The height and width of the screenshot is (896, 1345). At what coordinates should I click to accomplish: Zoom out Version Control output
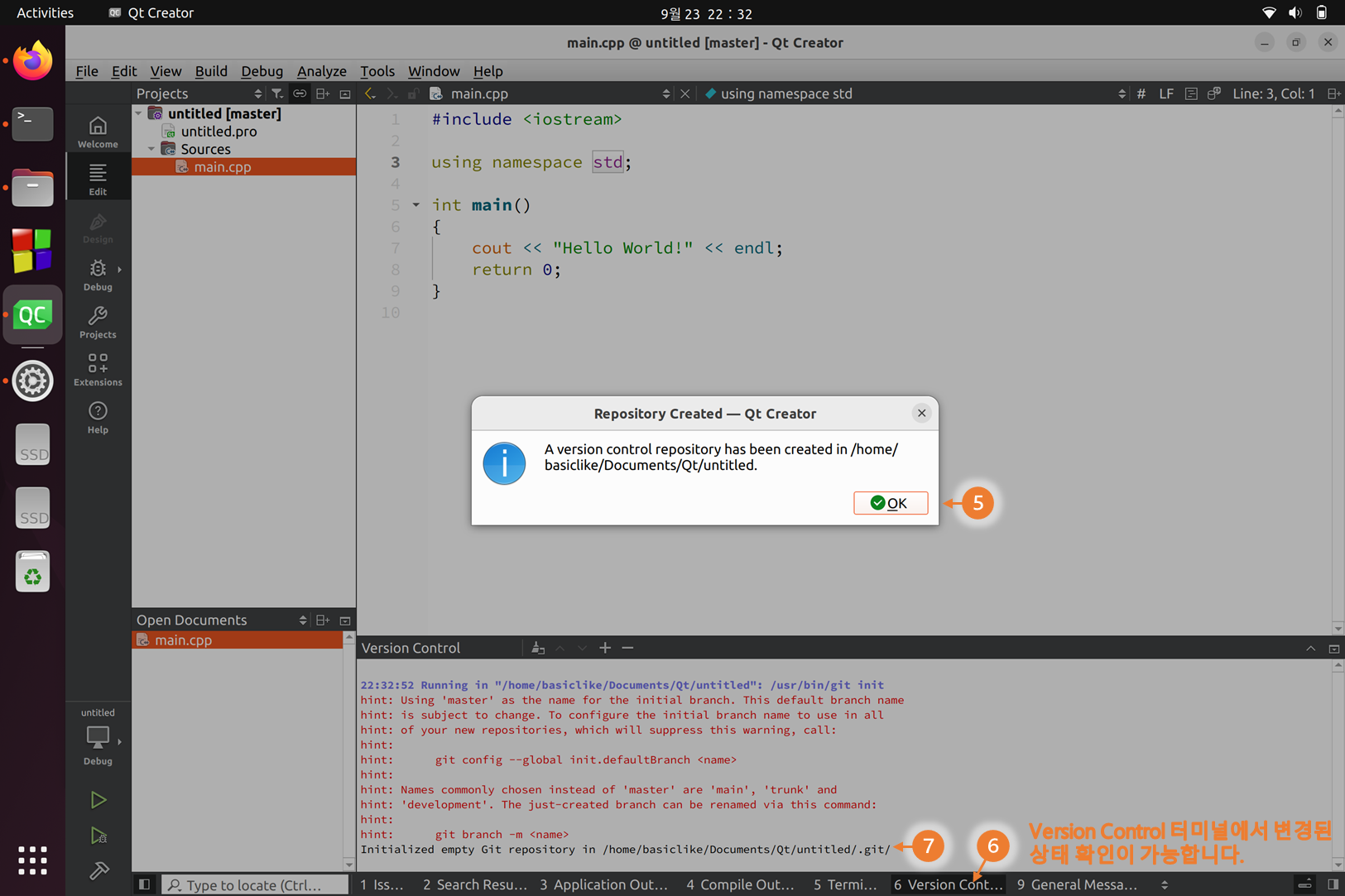(x=627, y=648)
